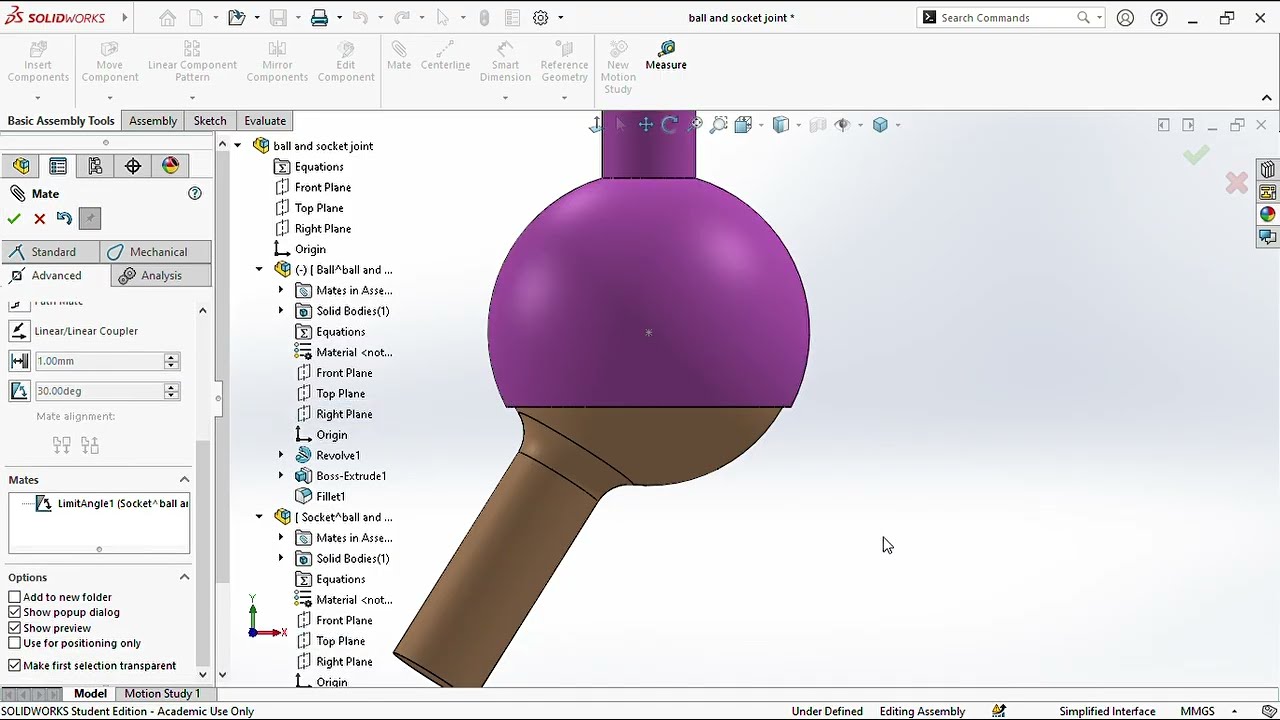Click the Anti-Aligned mate alignment toggle

(x=90, y=445)
